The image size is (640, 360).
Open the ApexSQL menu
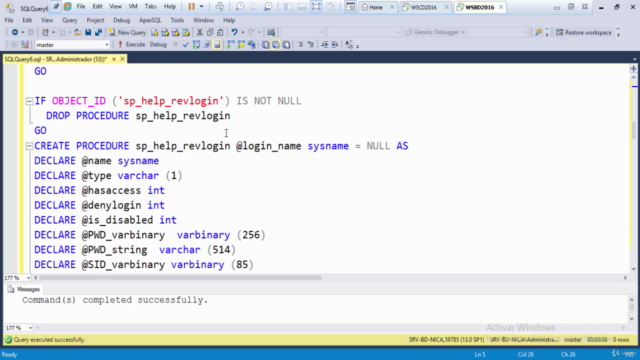(150, 20)
